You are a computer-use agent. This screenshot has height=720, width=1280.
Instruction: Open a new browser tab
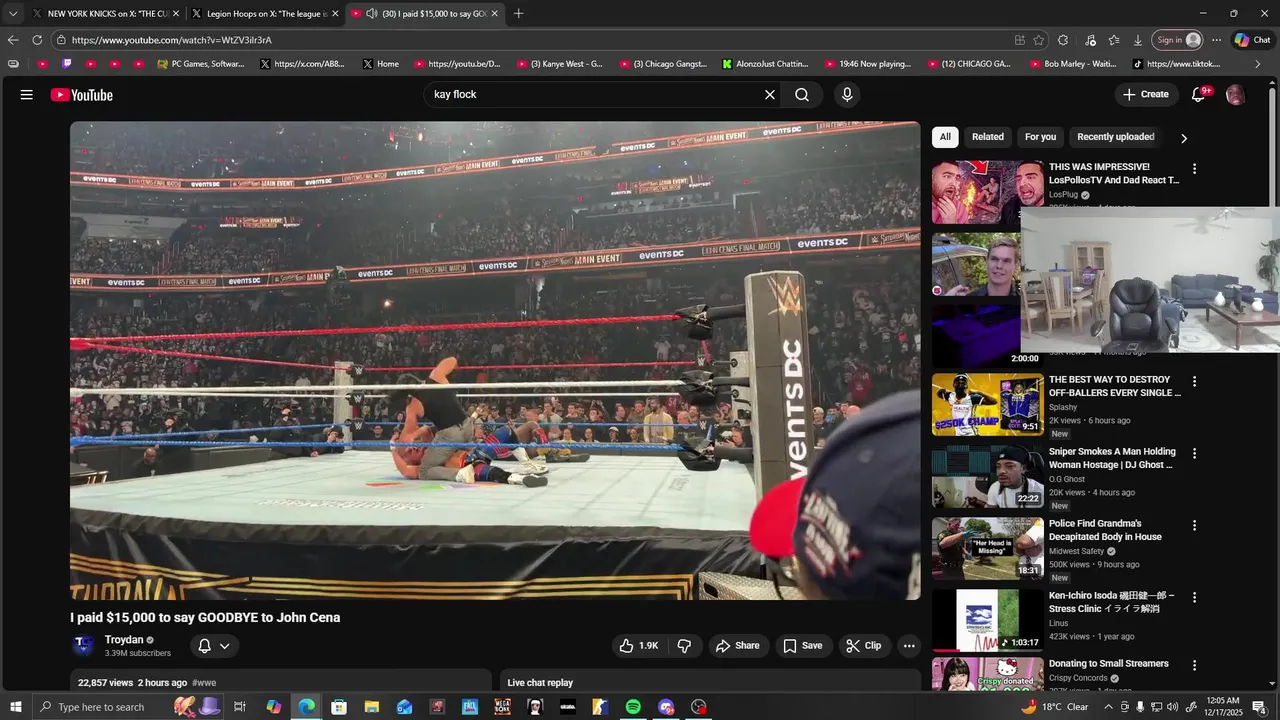click(518, 14)
